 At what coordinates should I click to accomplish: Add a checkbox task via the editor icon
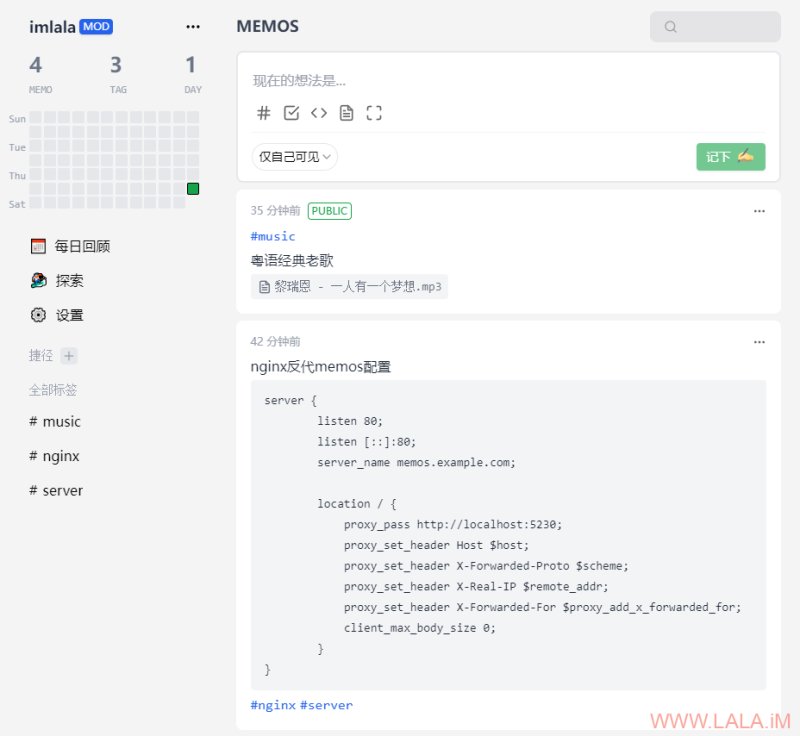pyautogui.click(x=291, y=113)
